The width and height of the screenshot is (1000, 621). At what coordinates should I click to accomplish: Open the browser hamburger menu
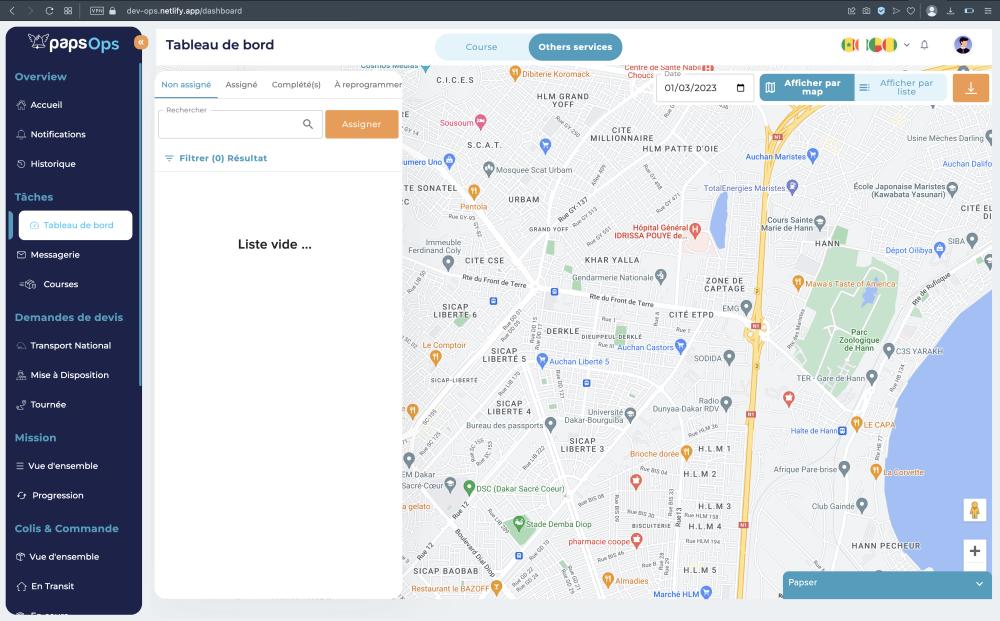988,11
